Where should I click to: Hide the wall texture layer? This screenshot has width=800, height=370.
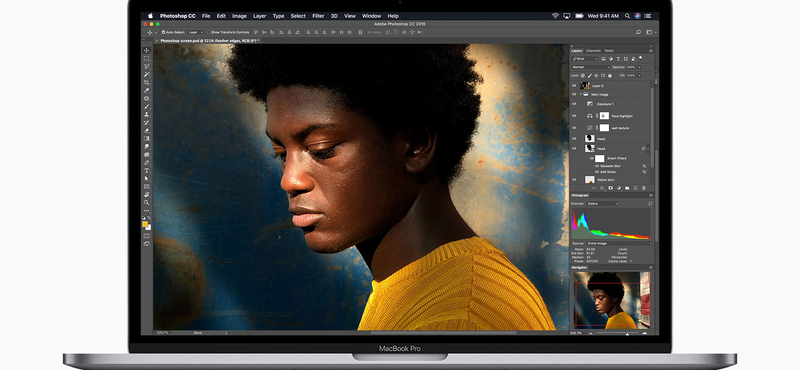[x=574, y=128]
